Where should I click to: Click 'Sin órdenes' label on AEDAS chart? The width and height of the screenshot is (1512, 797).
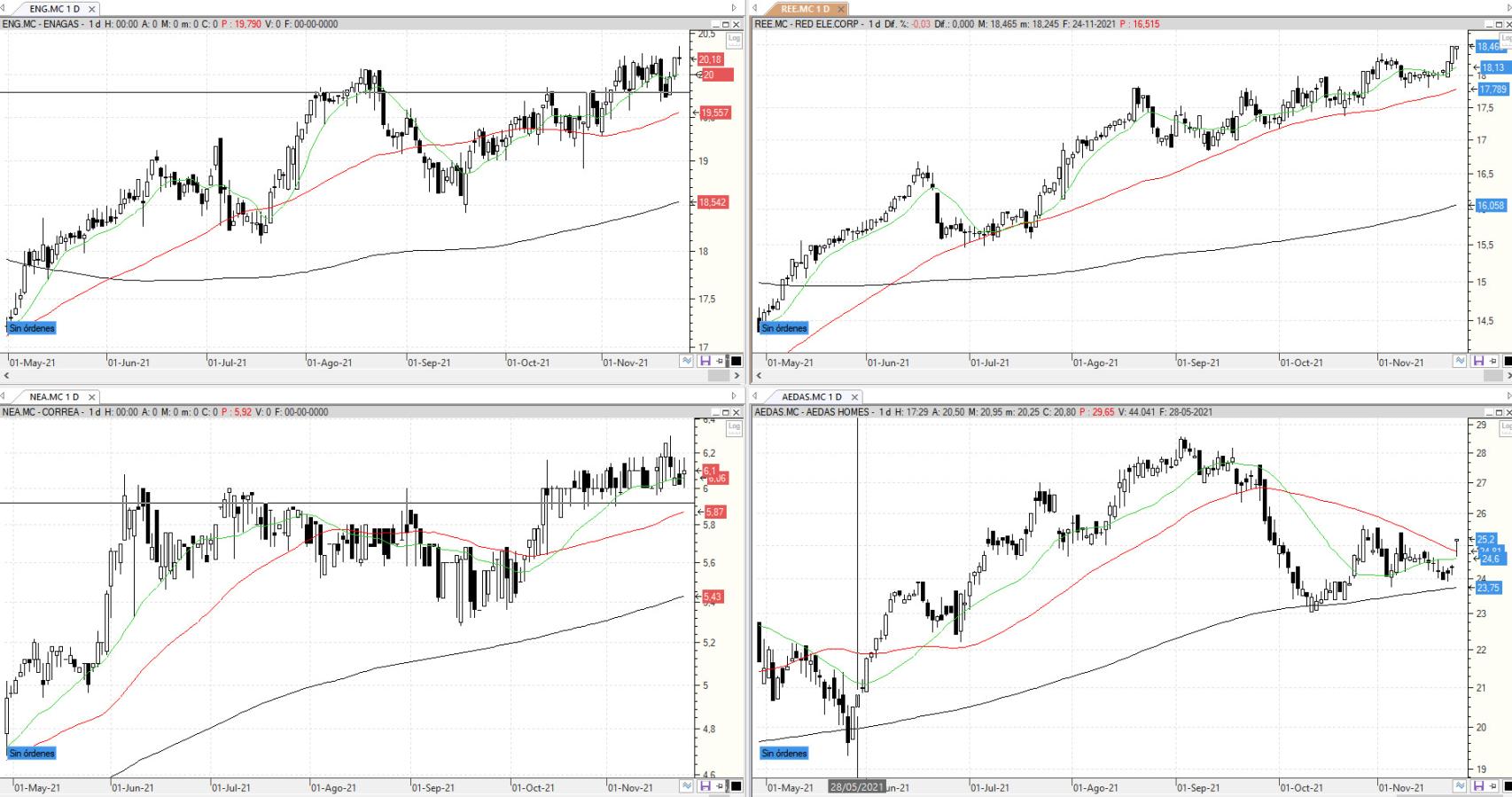(784, 754)
